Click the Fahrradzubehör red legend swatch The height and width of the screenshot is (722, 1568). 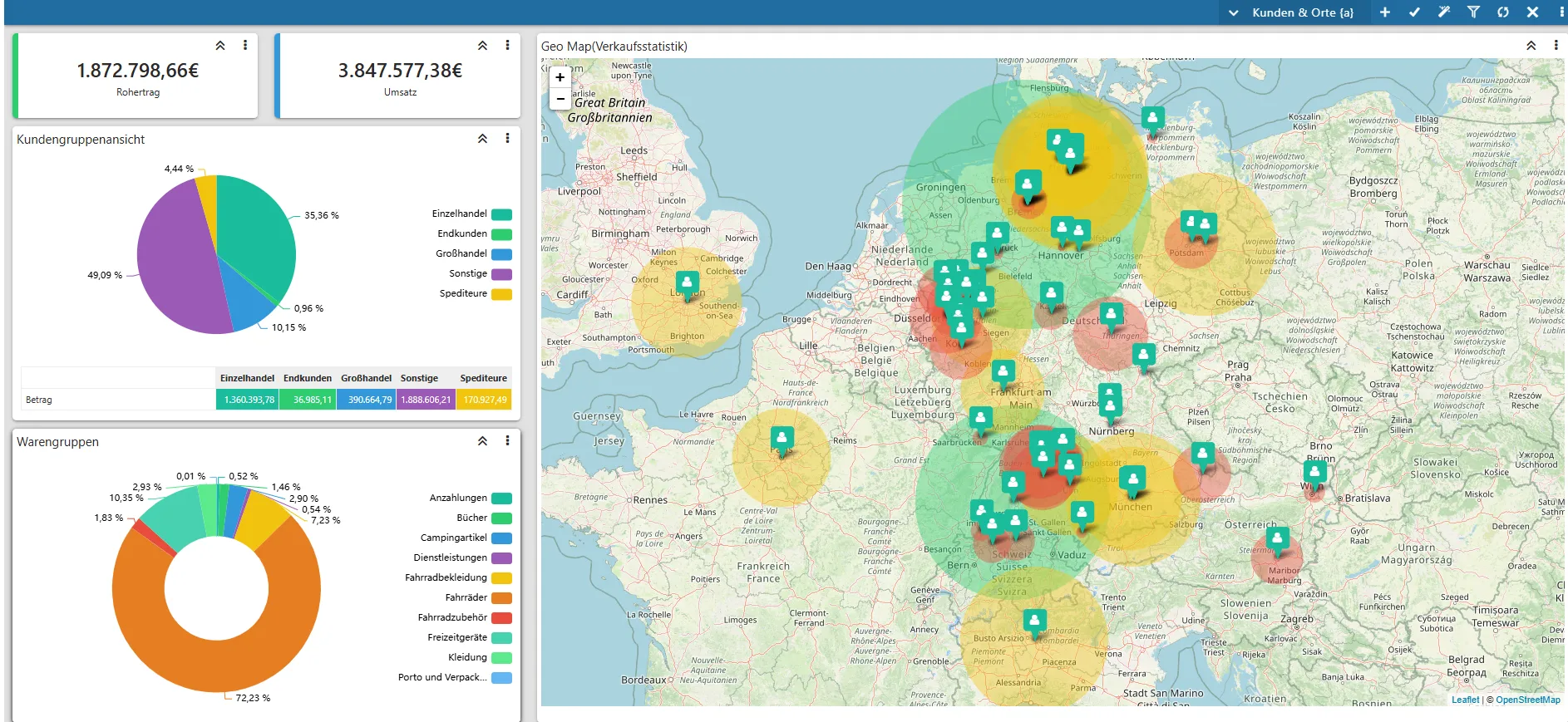501,617
